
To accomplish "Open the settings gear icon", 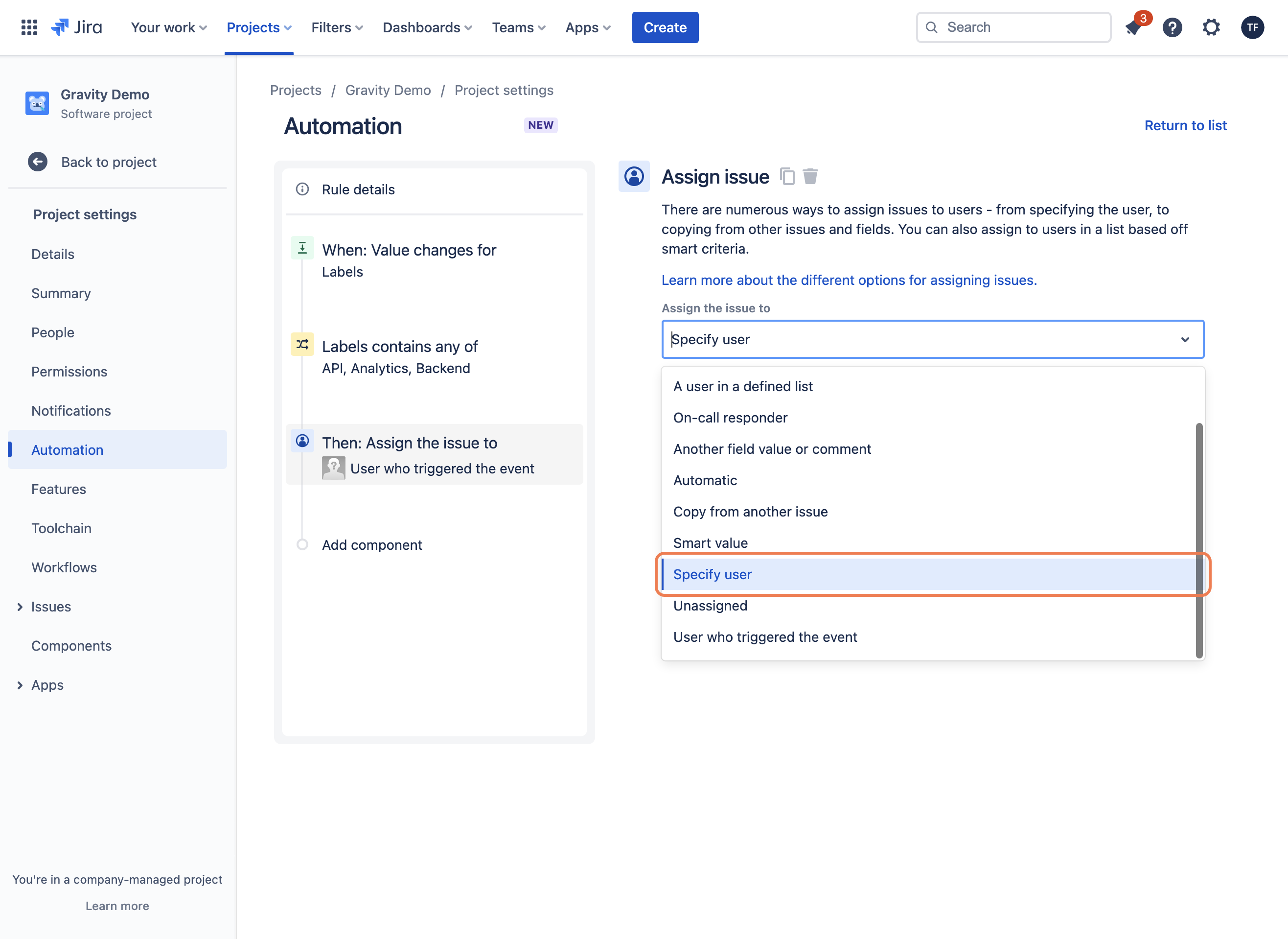I will (1211, 27).
